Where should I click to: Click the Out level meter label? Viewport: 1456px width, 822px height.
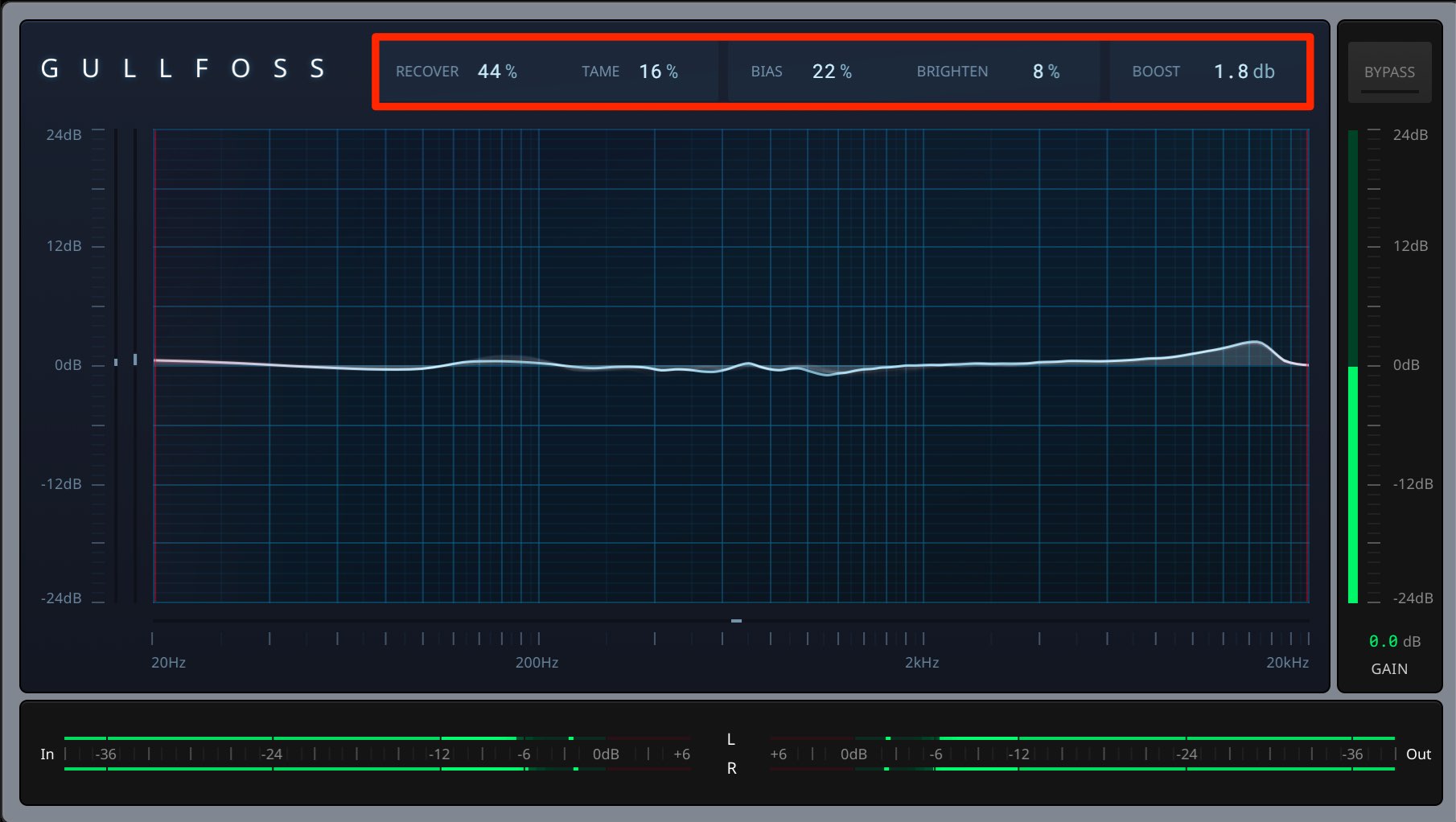(1418, 754)
